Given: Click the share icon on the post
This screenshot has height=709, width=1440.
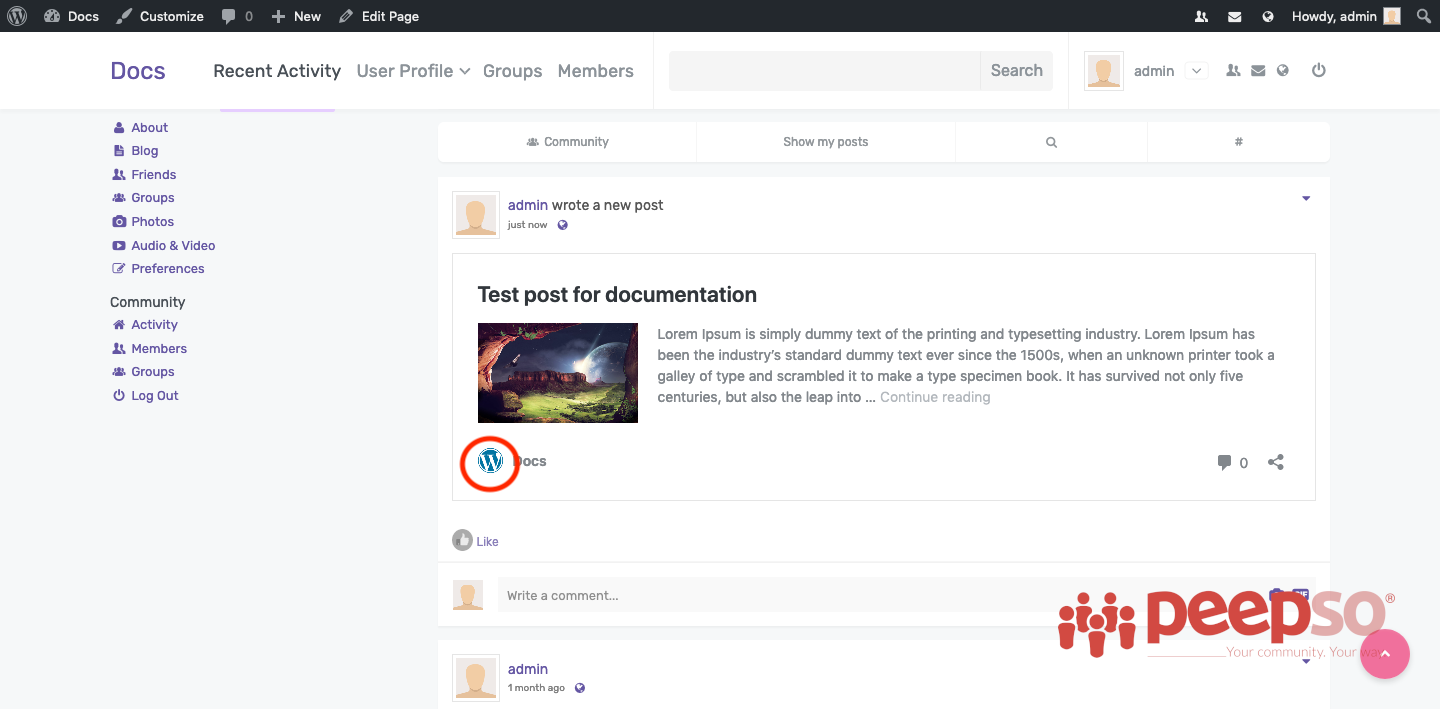Looking at the screenshot, I should (x=1276, y=462).
